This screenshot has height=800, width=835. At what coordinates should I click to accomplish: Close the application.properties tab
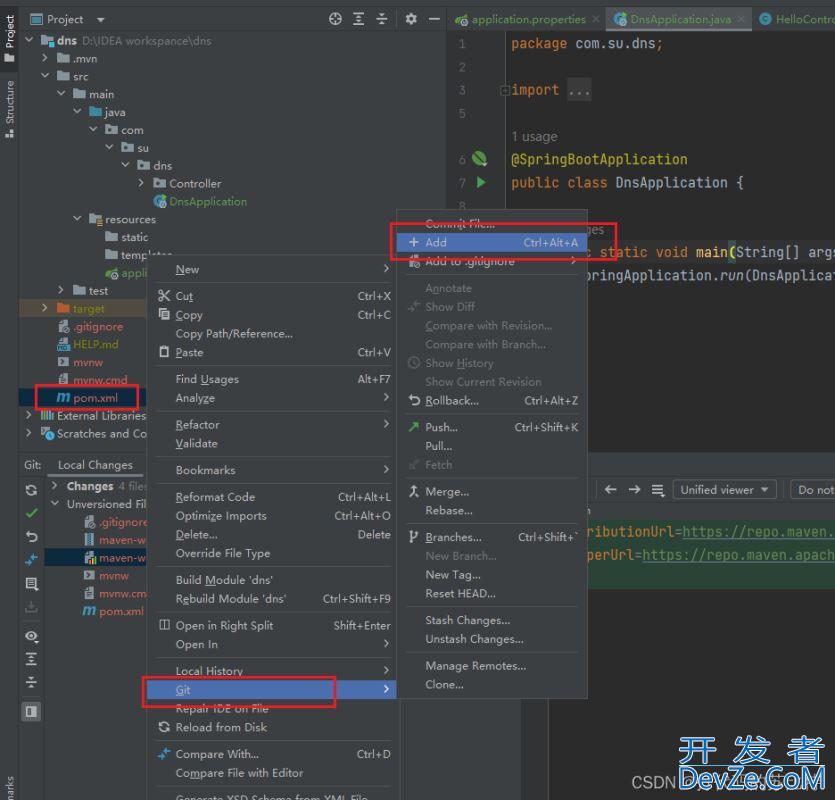[x=596, y=19]
